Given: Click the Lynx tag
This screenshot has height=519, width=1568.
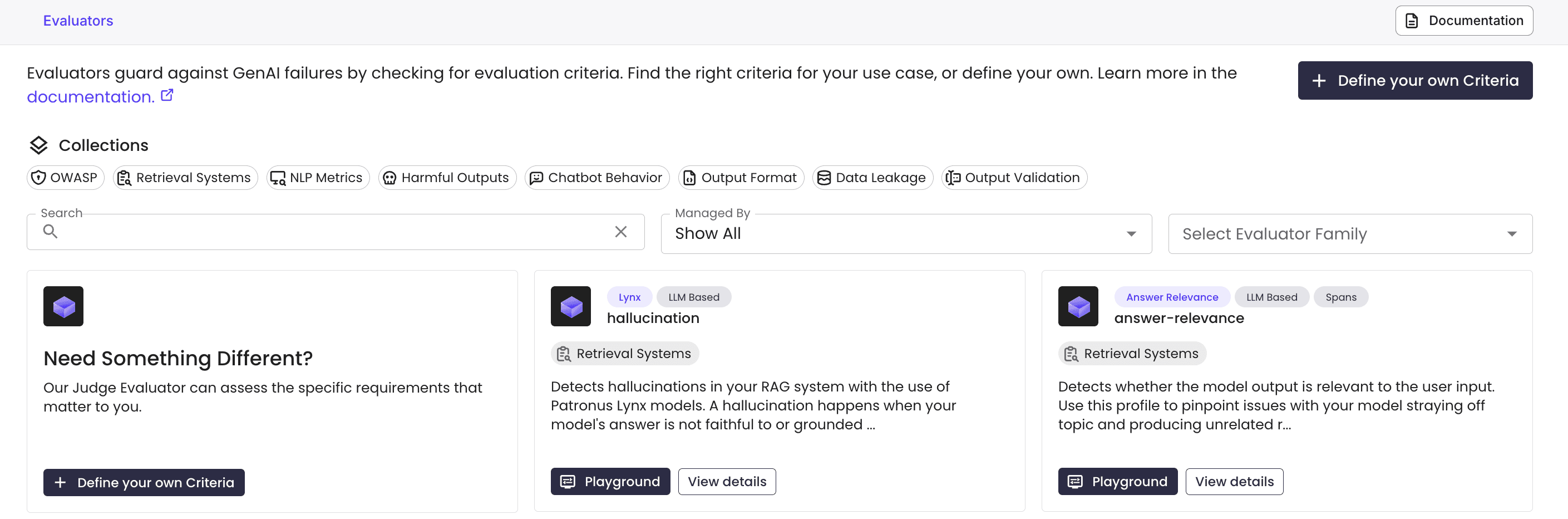Looking at the screenshot, I should point(629,297).
